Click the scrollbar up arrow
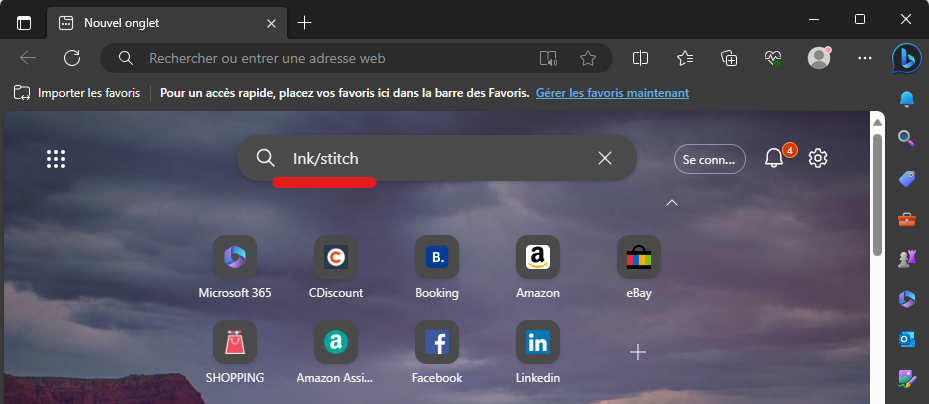 tap(877, 123)
